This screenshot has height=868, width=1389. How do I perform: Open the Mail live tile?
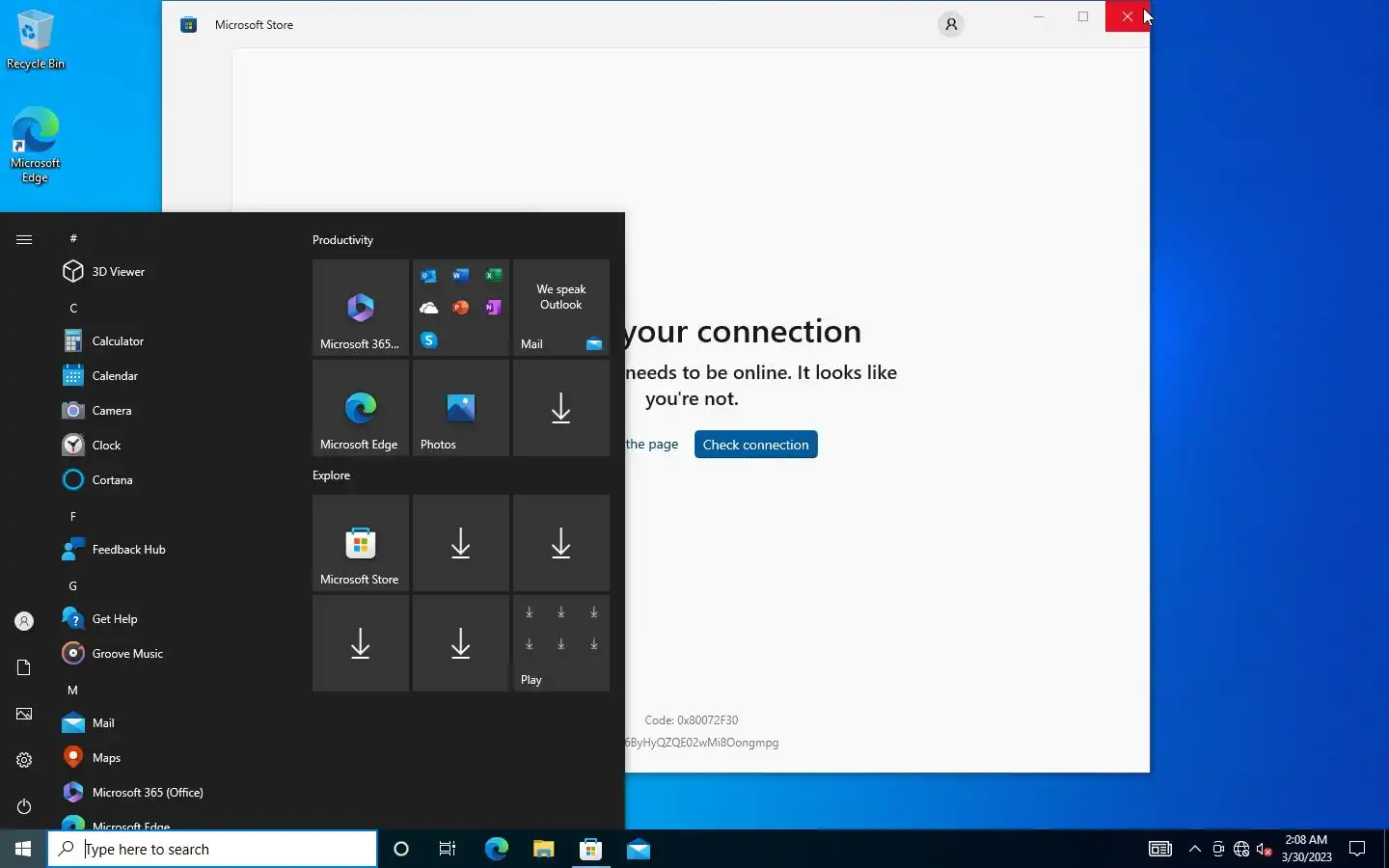[561, 308]
